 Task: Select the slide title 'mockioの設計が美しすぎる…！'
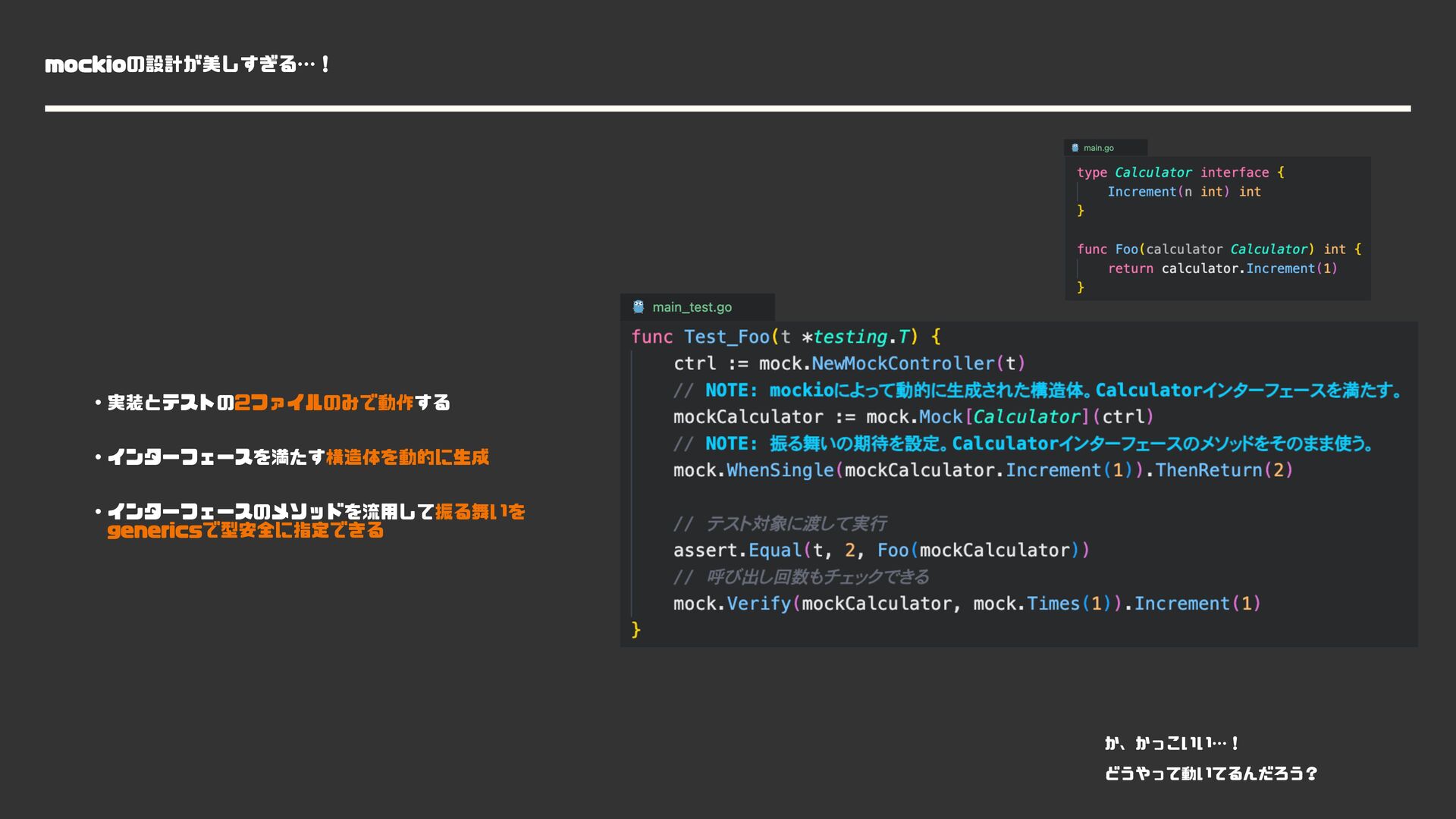click(x=187, y=64)
